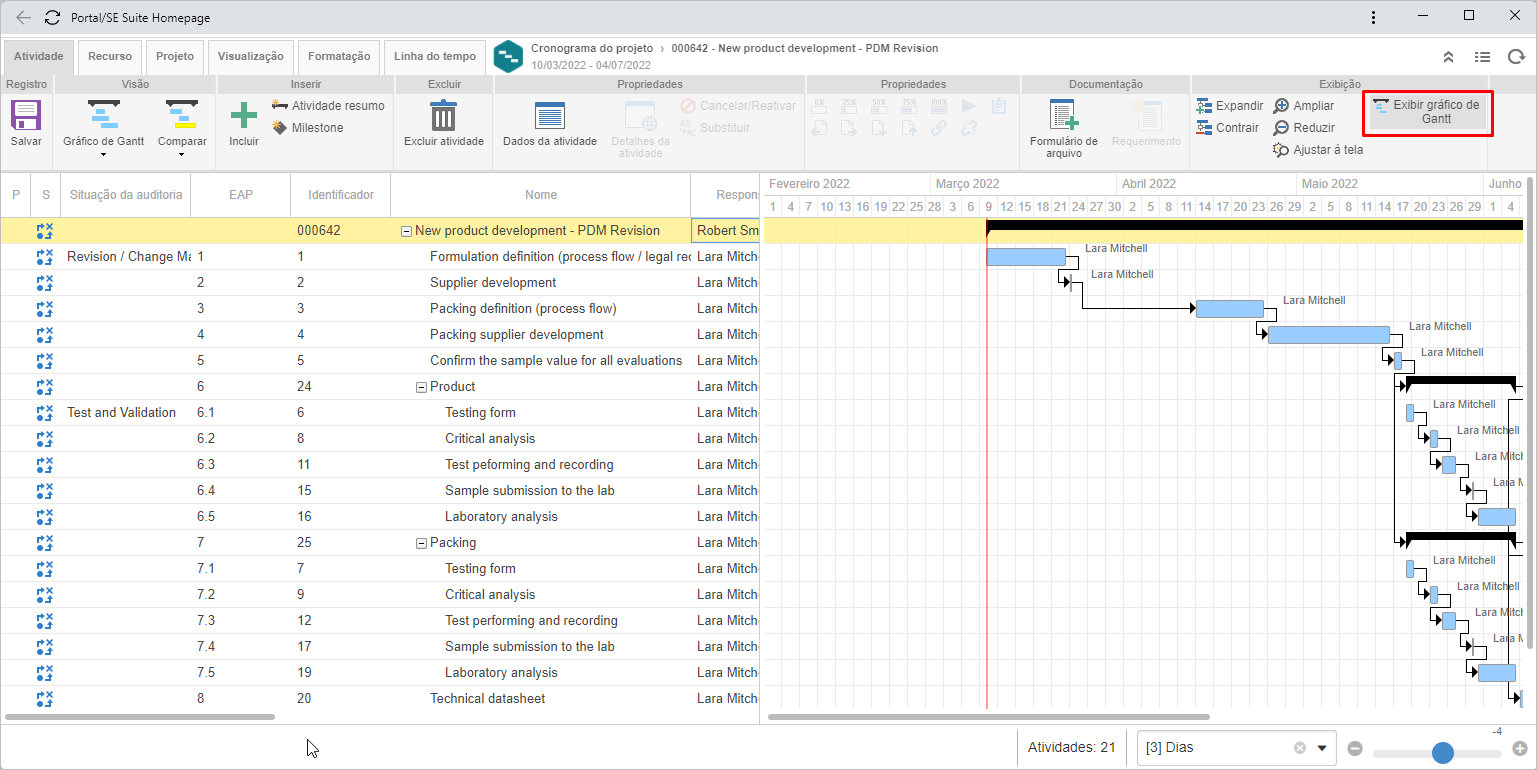Click the Comparar icon
Screen dimensions: 1537x770
(x=182, y=116)
